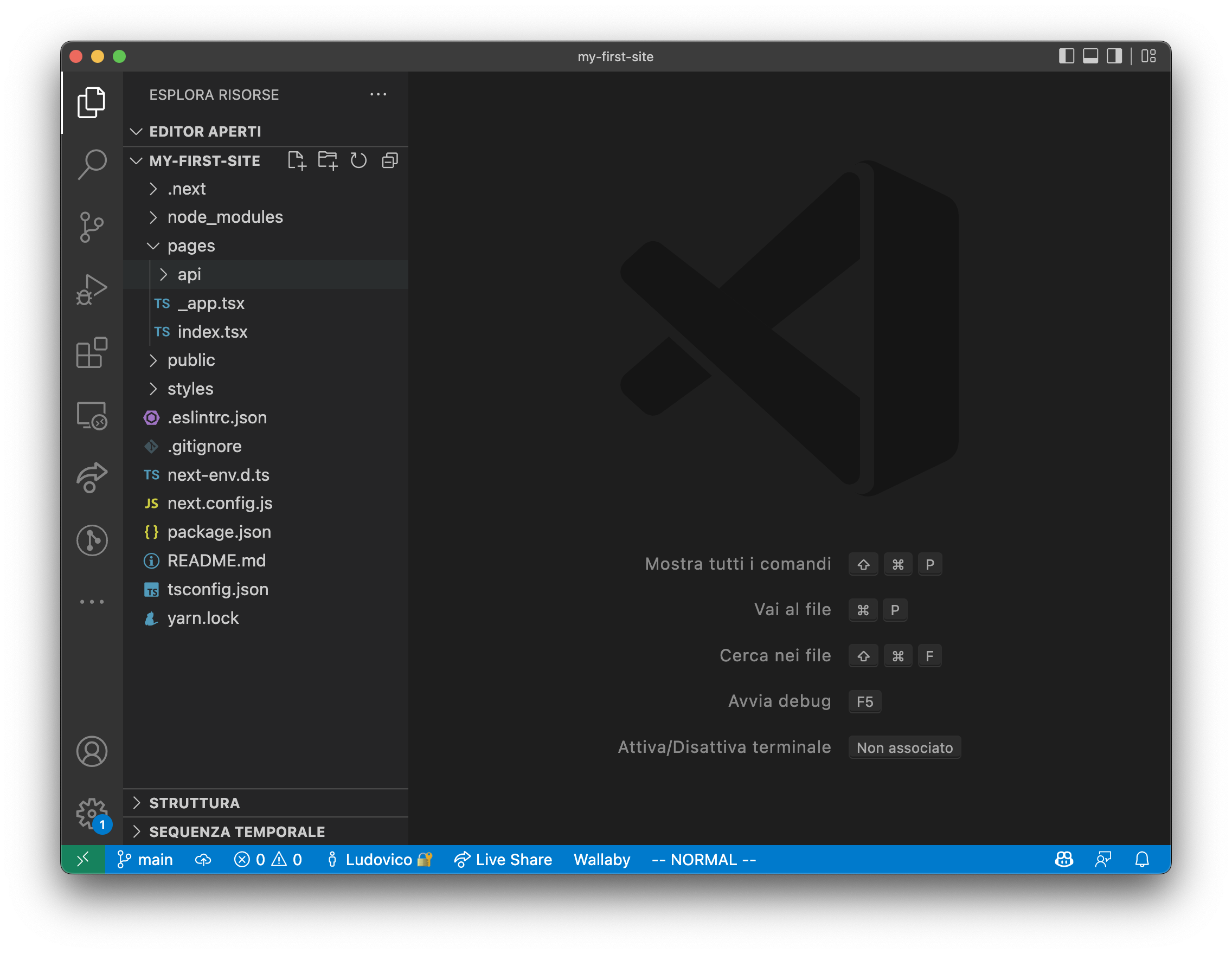Click the Settings gear icon with notification badge
1232x954 pixels.
tap(93, 816)
